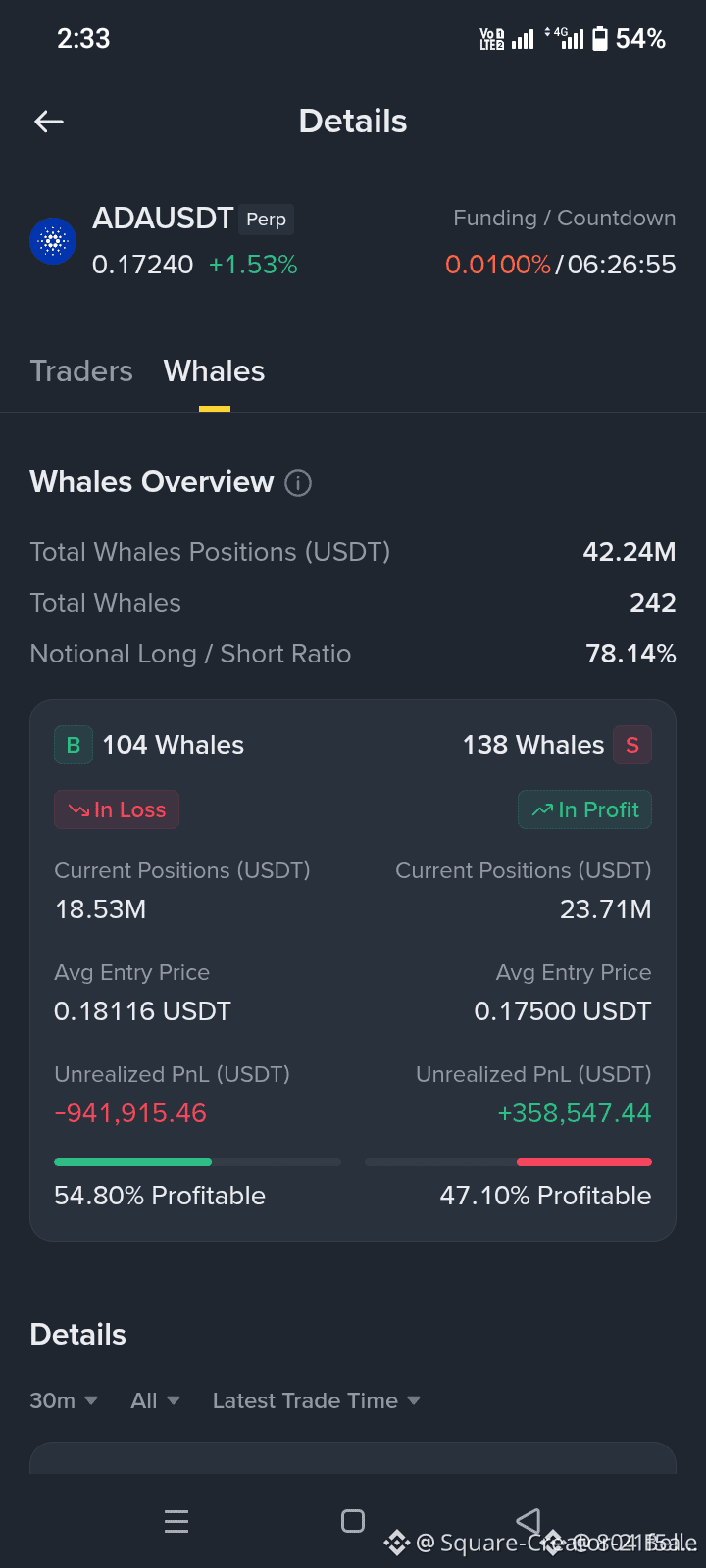Open the Whales Overview info icon
The height and width of the screenshot is (1568, 706).
[x=298, y=483]
